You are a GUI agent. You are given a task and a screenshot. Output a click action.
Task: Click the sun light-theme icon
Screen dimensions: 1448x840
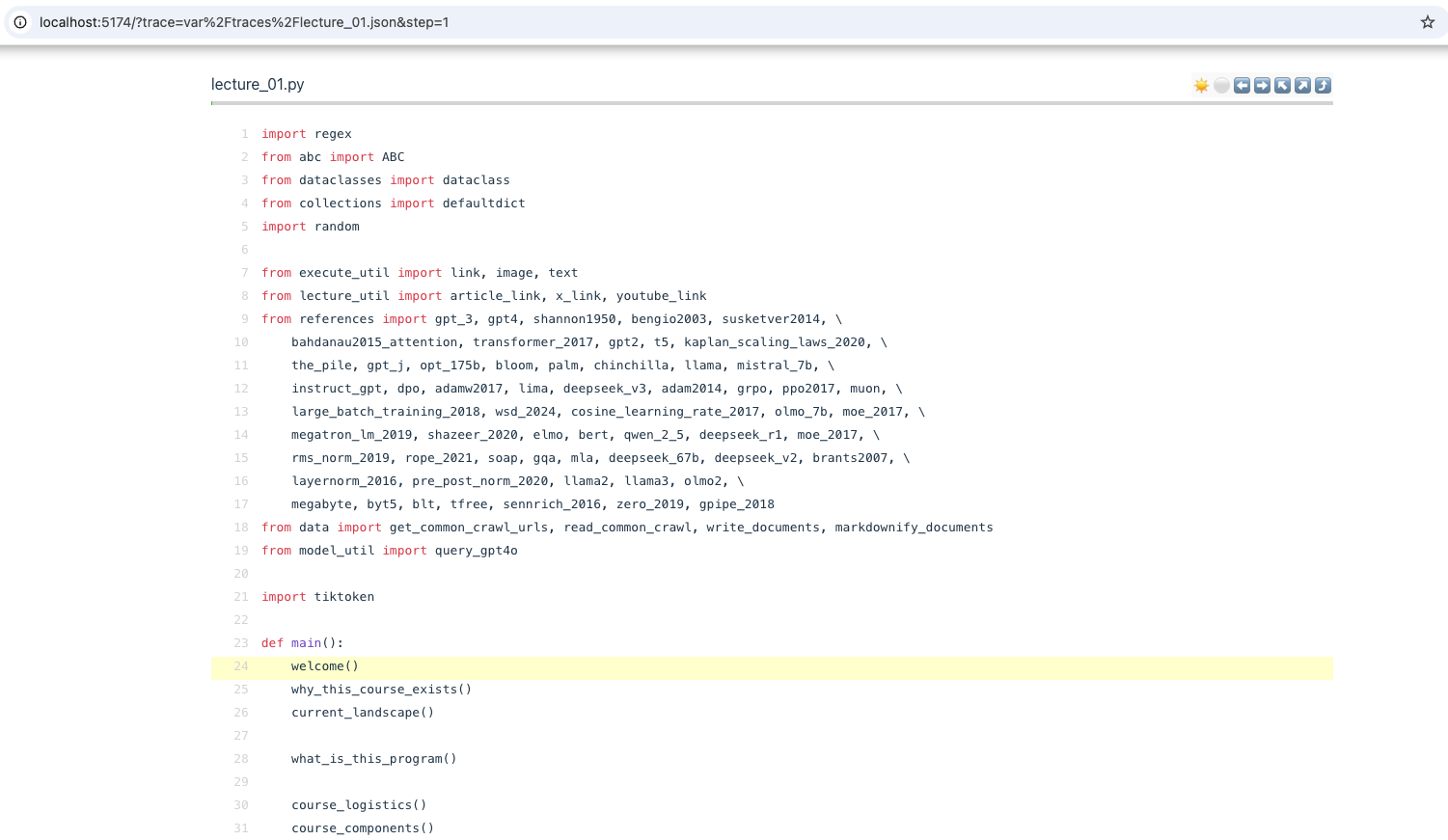[x=1201, y=86]
